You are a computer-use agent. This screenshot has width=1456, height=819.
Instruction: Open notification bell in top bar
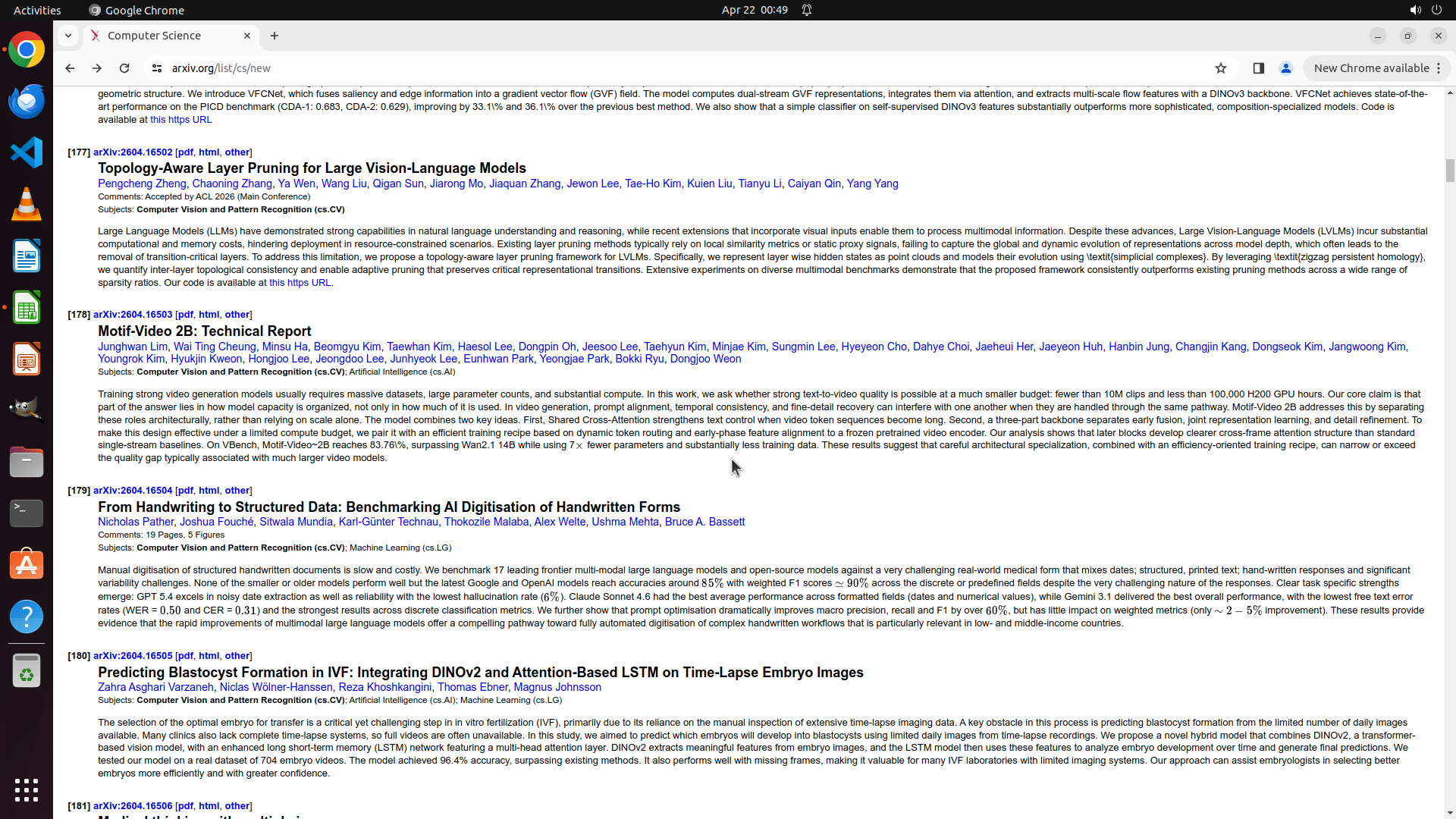click(807, 10)
